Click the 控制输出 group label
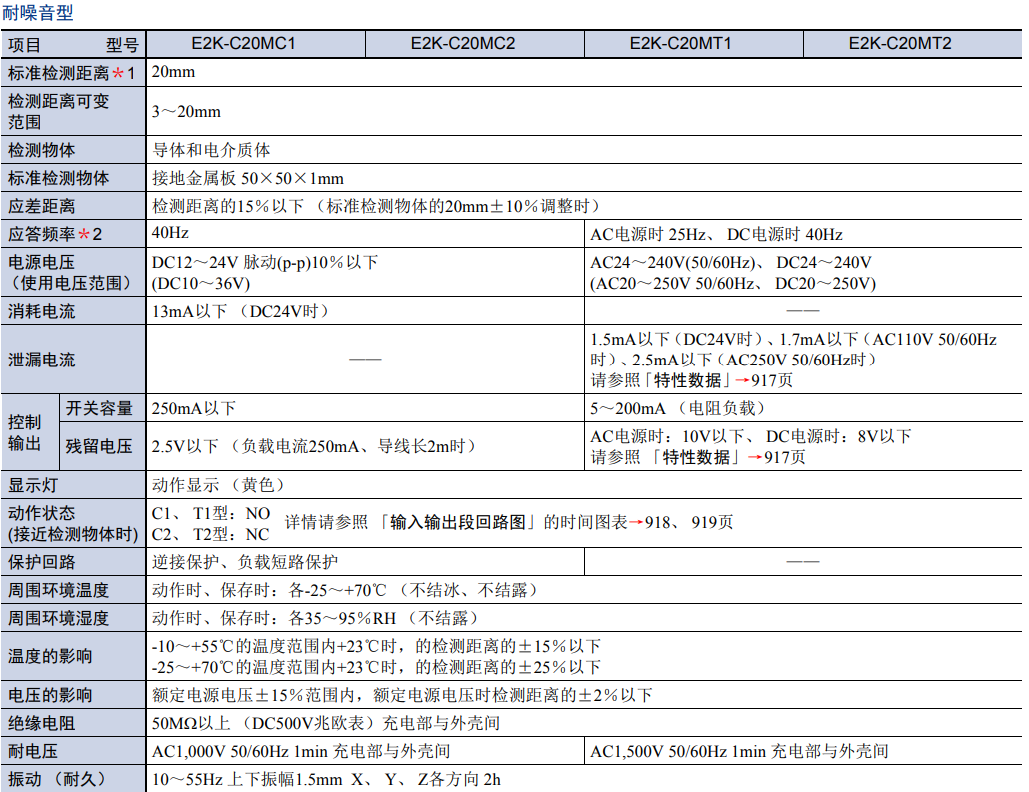Image resolution: width=1029 pixels, height=792 pixels. [x=25, y=432]
